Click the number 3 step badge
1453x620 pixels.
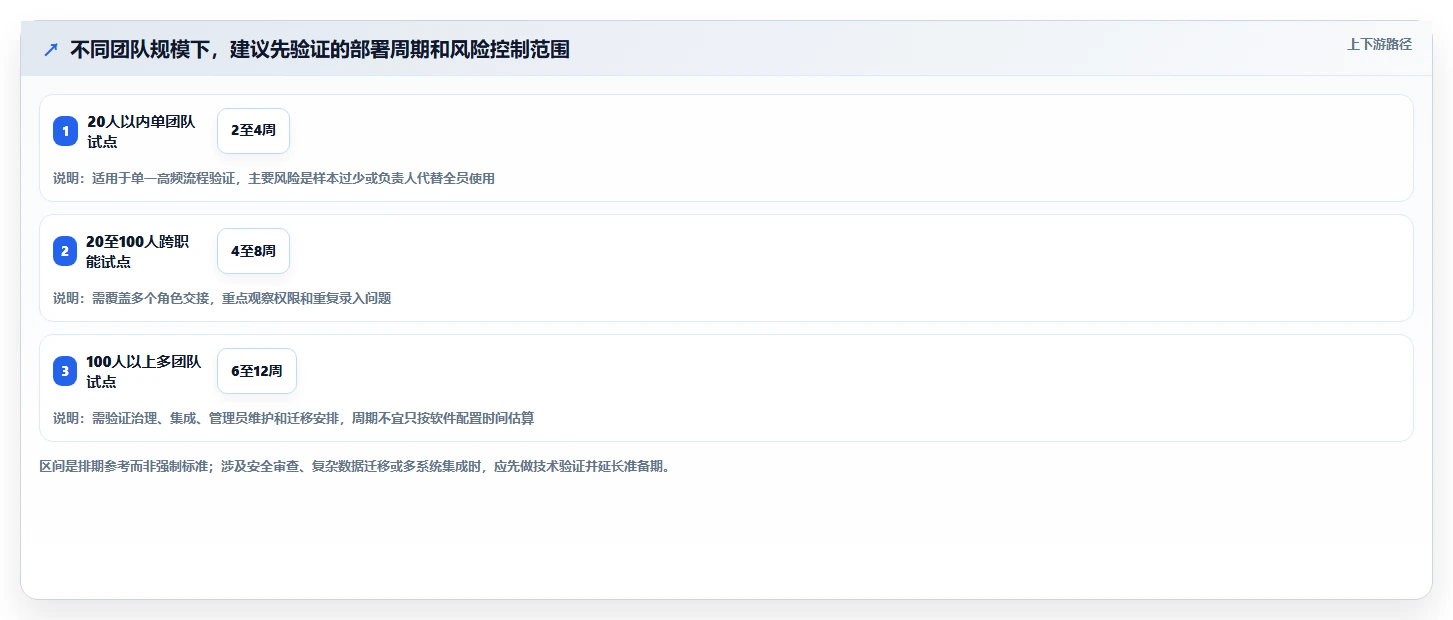(x=65, y=371)
